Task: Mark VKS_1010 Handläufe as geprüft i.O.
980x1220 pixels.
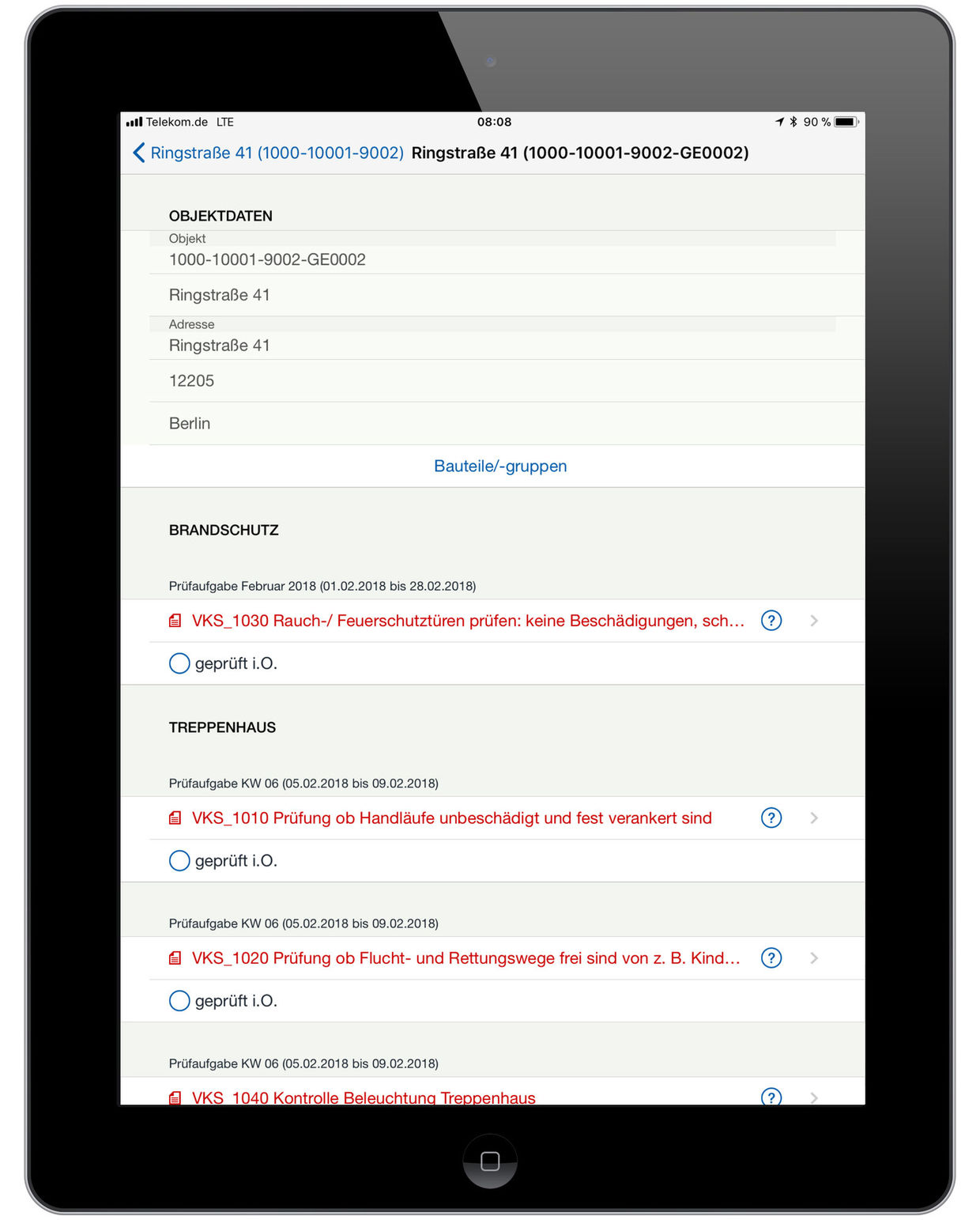Action: tap(179, 860)
